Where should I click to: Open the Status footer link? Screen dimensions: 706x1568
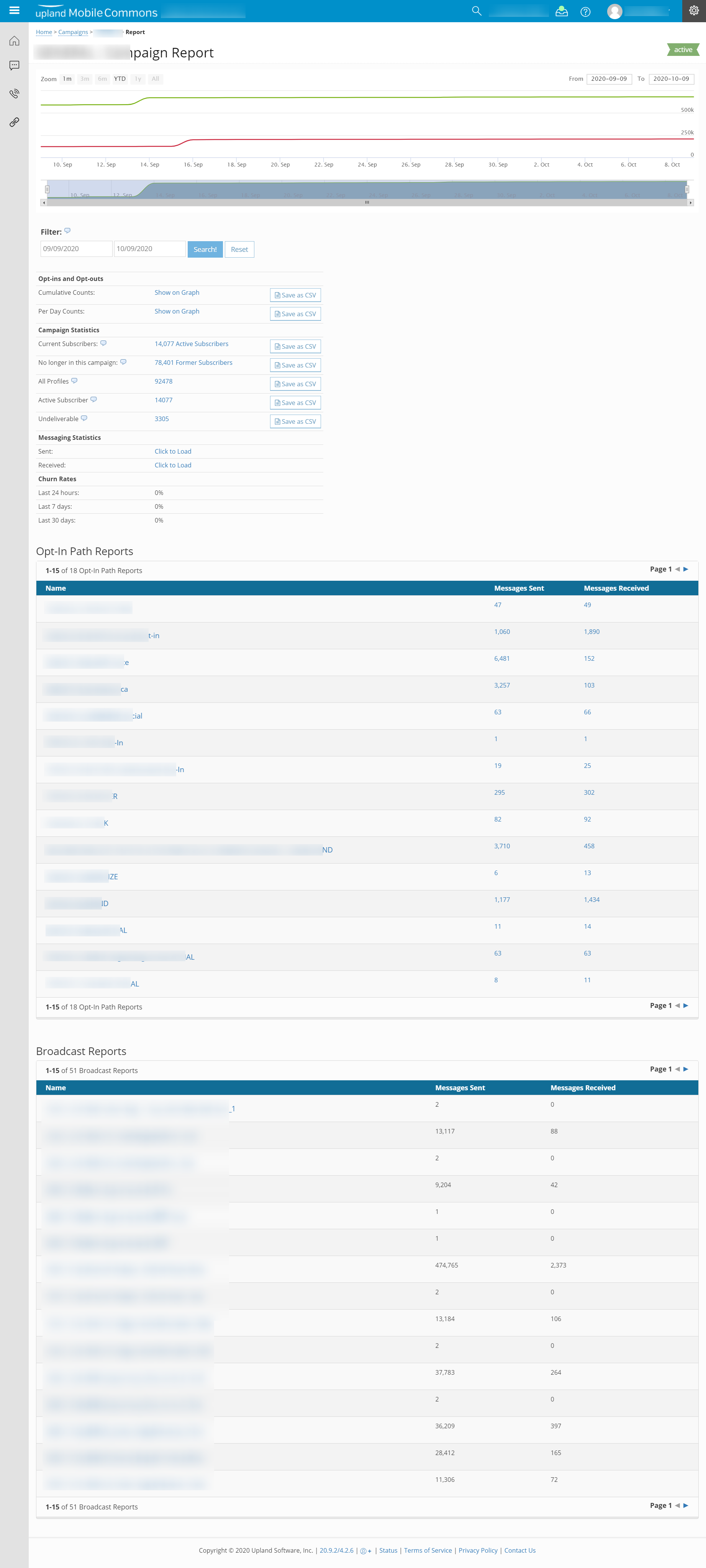tap(388, 1550)
